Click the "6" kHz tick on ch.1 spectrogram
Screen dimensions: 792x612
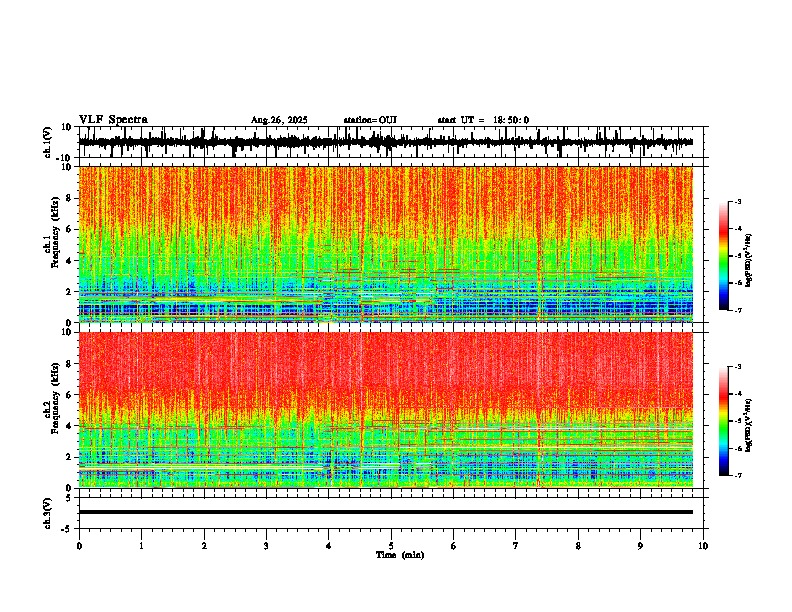coord(70,230)
